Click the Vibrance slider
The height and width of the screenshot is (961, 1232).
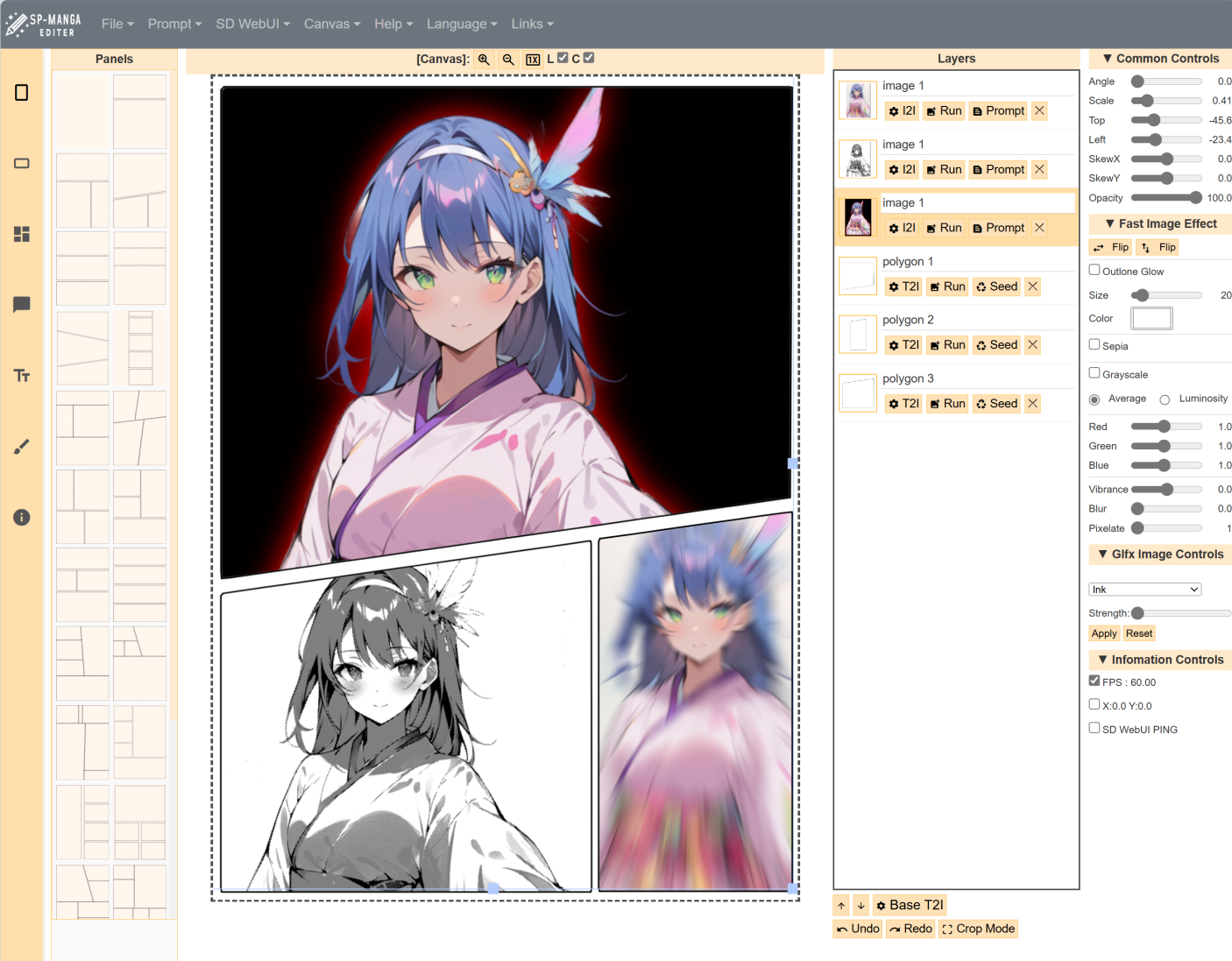coord(1166,490)
